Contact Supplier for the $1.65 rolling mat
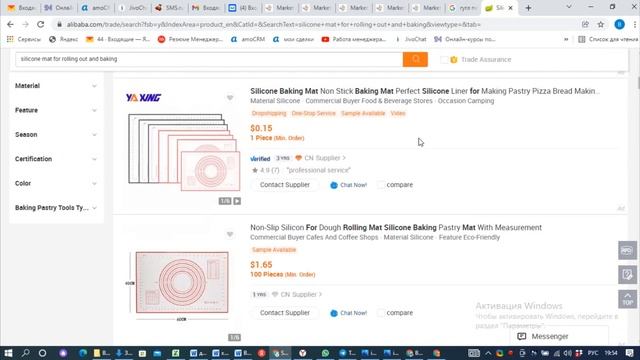This screenshot has height=360, width=640. point(285,313)
